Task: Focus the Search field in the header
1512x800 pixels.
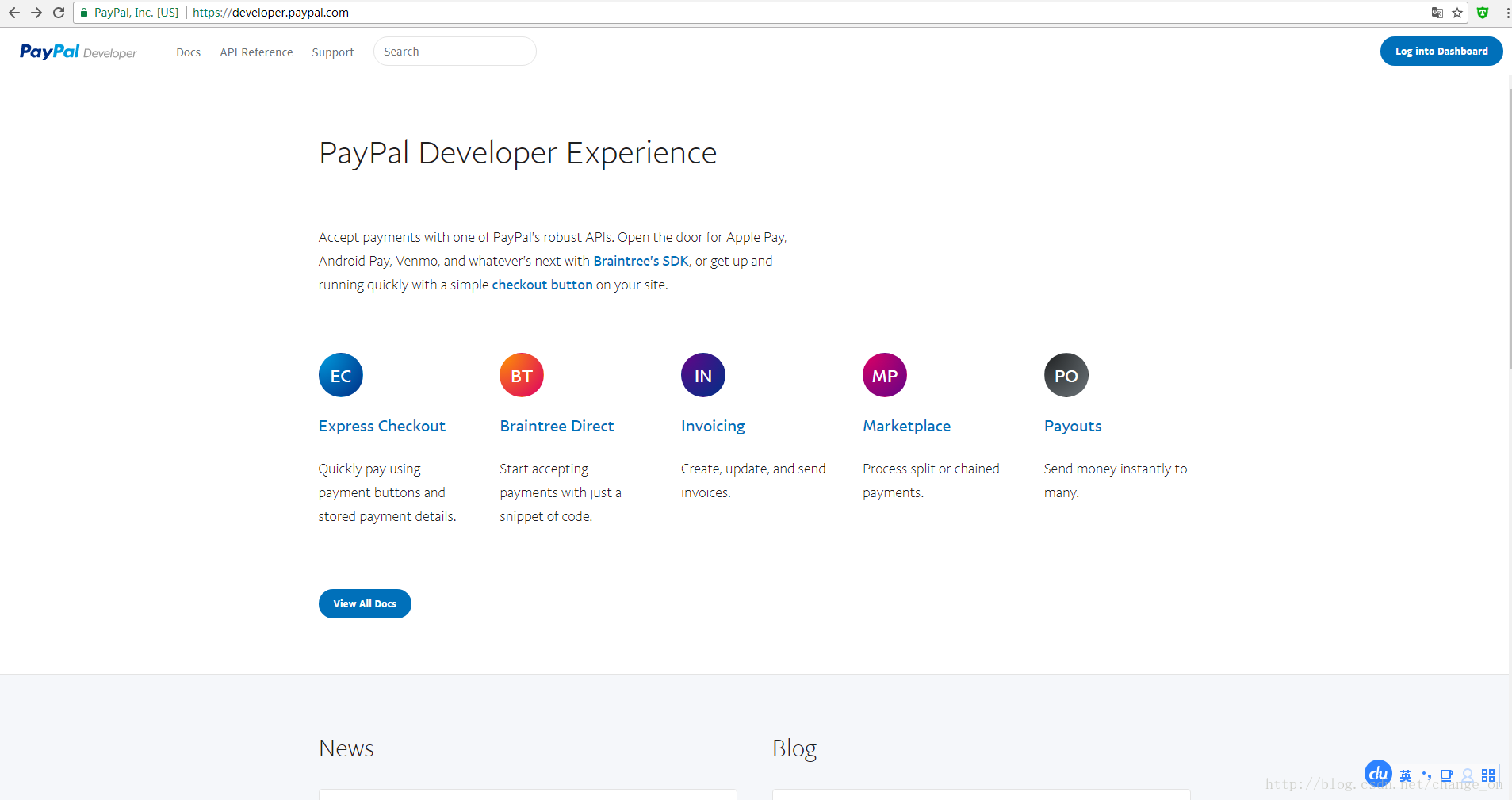Action: [x=455, y=52]
